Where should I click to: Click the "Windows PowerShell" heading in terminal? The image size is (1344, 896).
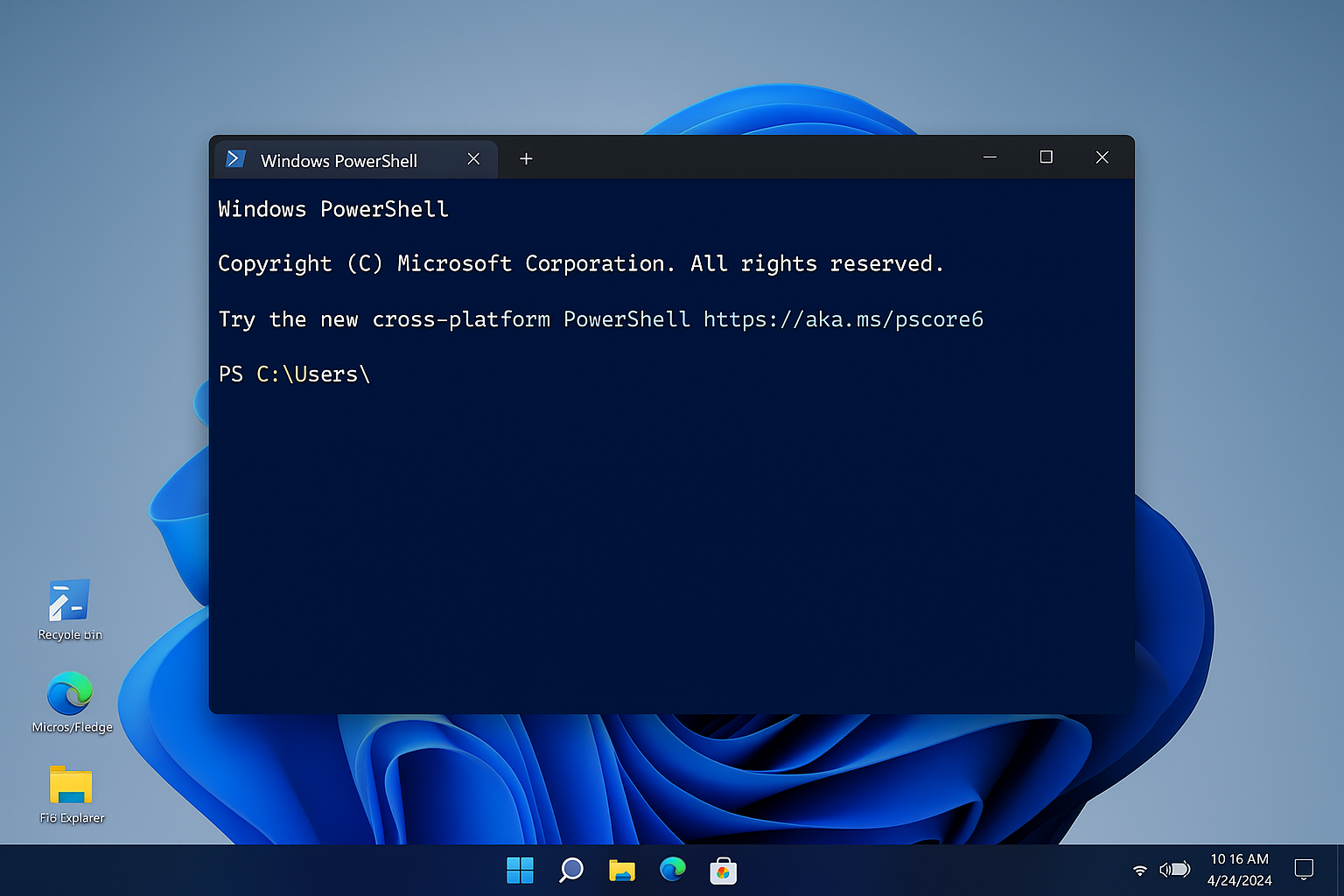(x=333, y=209)
